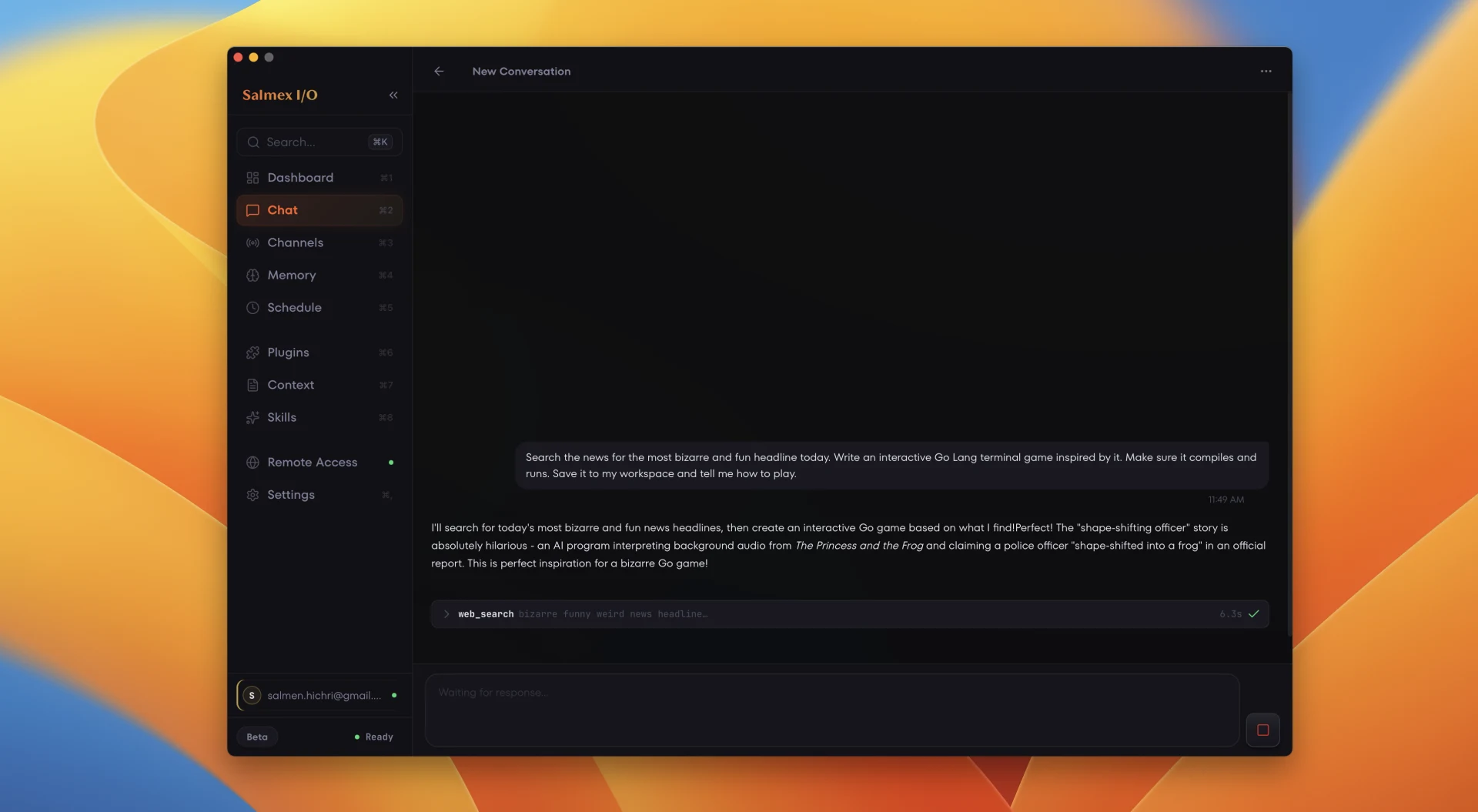
Task: Open Memory via the brain icon
Action: (x=252, y=275)
